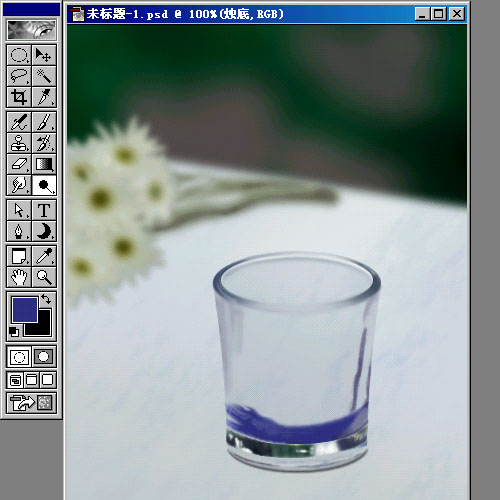Close the document window
500x500 pixels.
pyautogui.click(x=457, y=14)
